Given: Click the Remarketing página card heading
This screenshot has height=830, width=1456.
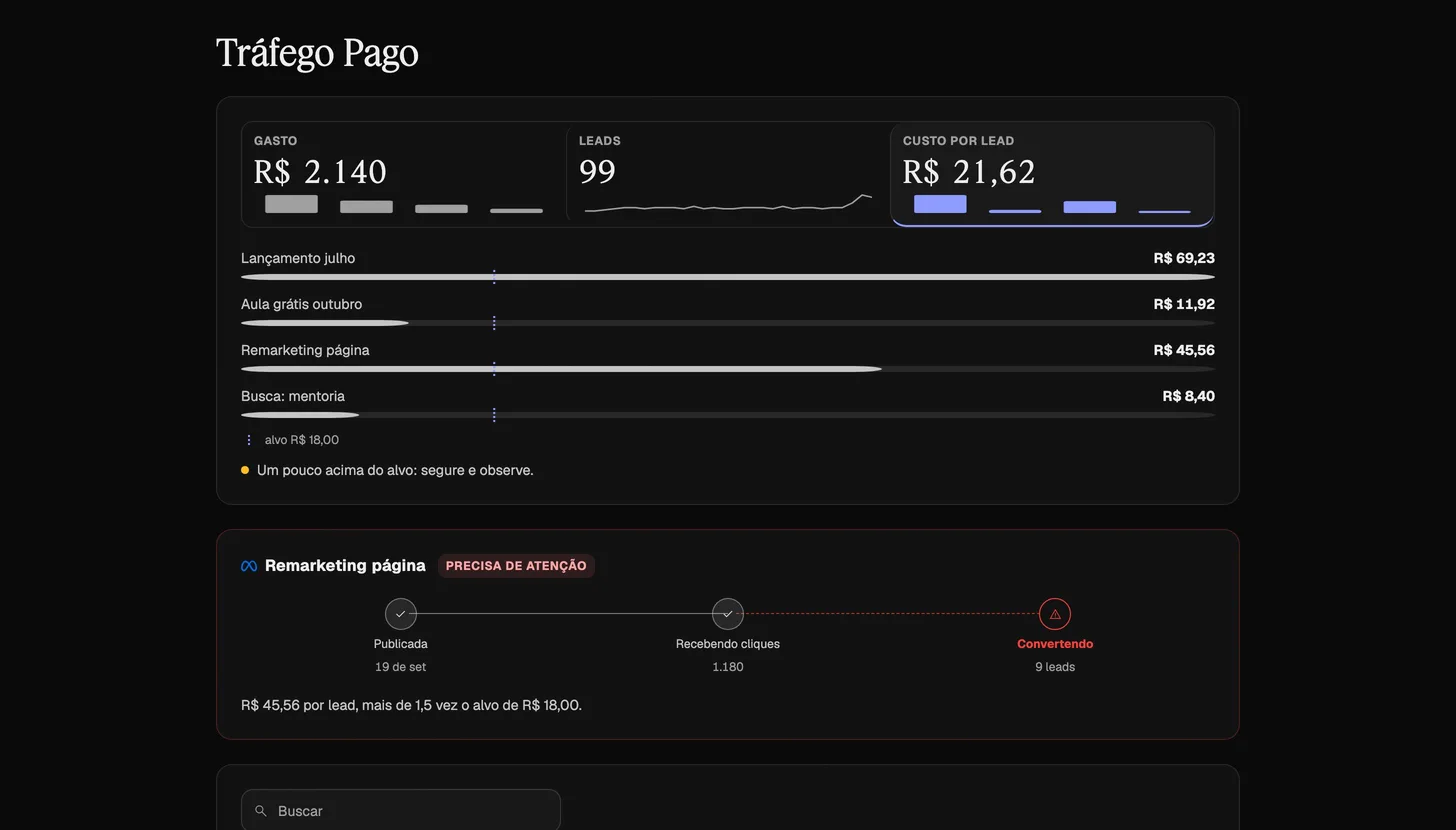Looking at the screenshot, I should (x=345, y=566).
